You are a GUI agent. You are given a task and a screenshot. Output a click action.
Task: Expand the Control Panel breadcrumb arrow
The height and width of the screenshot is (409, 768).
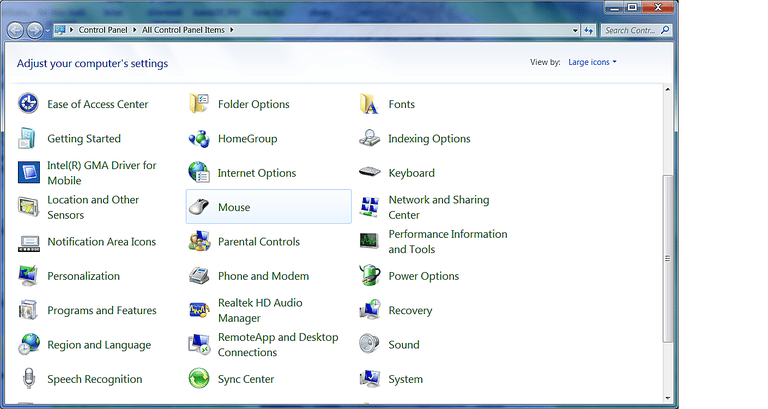pyautogui.click(x=136, y=31)
